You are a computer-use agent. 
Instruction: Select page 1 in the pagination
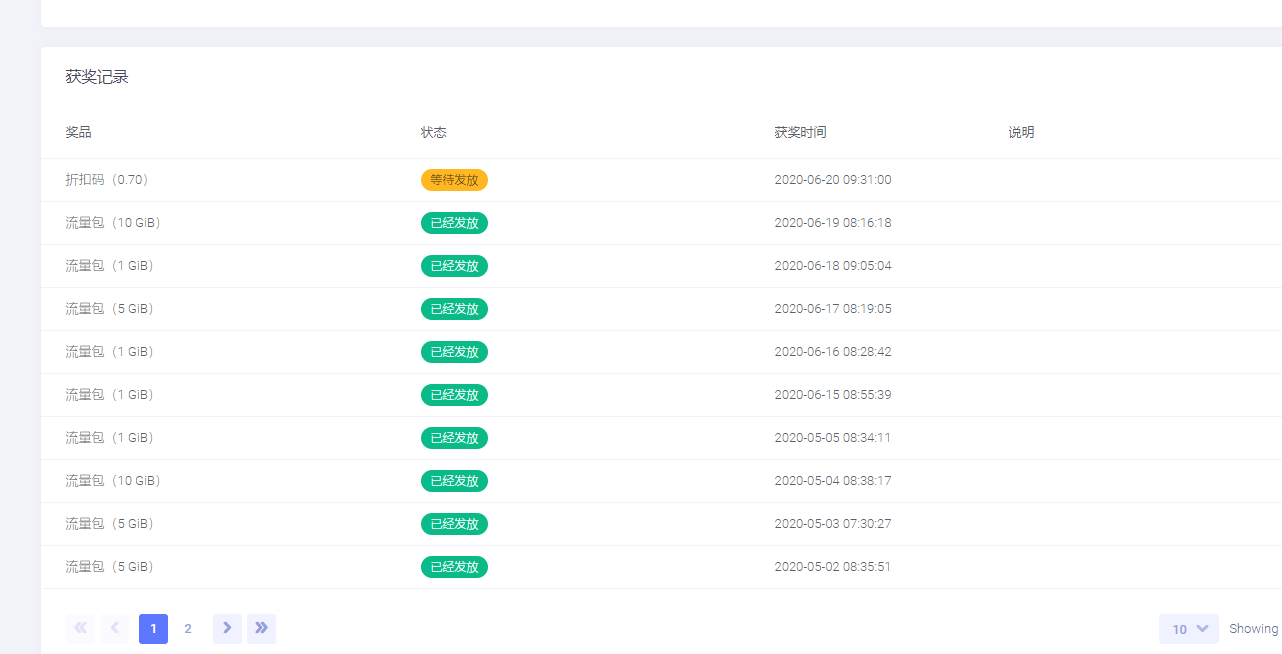(153, 629)
